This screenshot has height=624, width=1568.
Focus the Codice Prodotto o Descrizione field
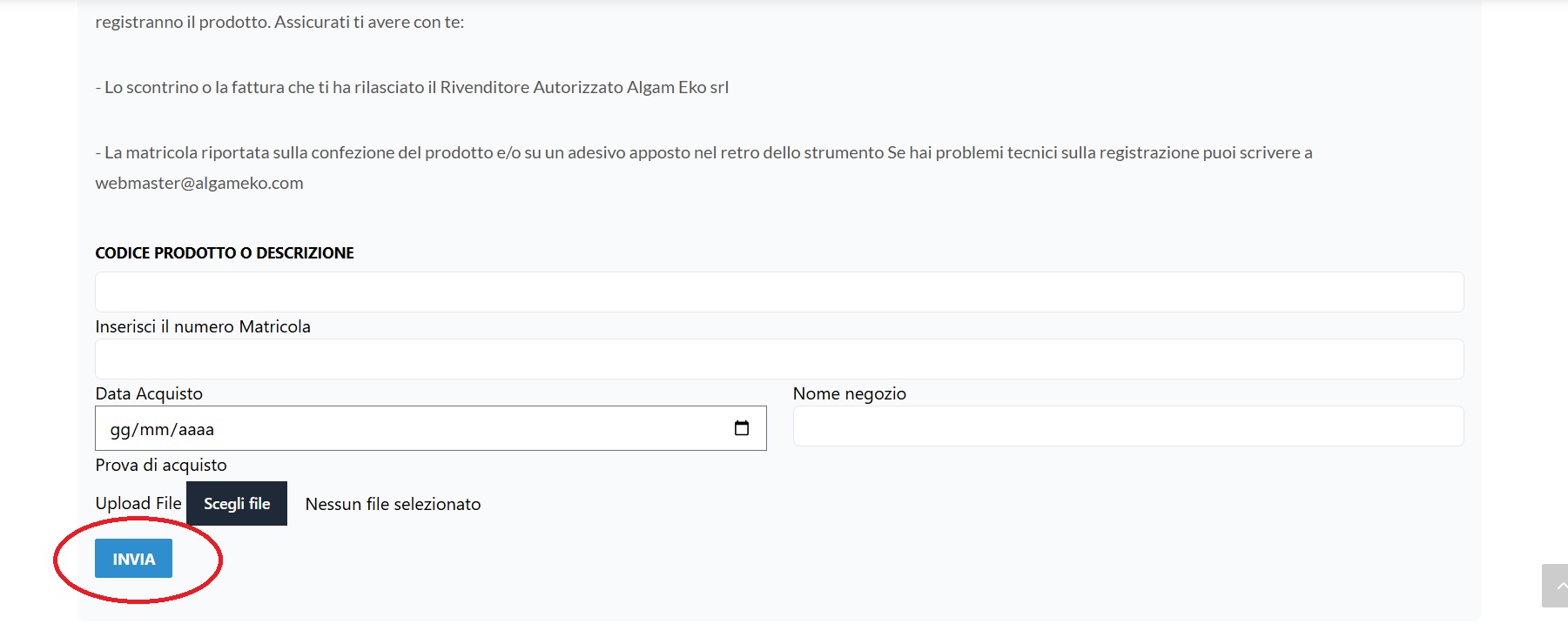point(778,292)
